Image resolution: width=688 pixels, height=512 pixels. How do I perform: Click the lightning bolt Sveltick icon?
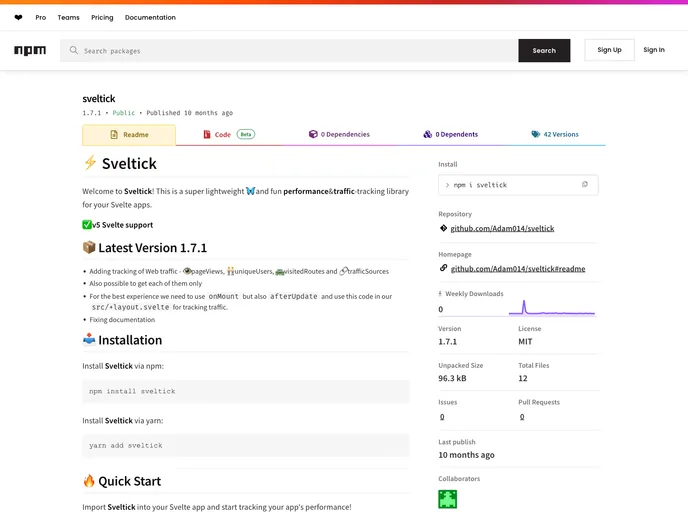pyautogui.click(x=90, y=163)
